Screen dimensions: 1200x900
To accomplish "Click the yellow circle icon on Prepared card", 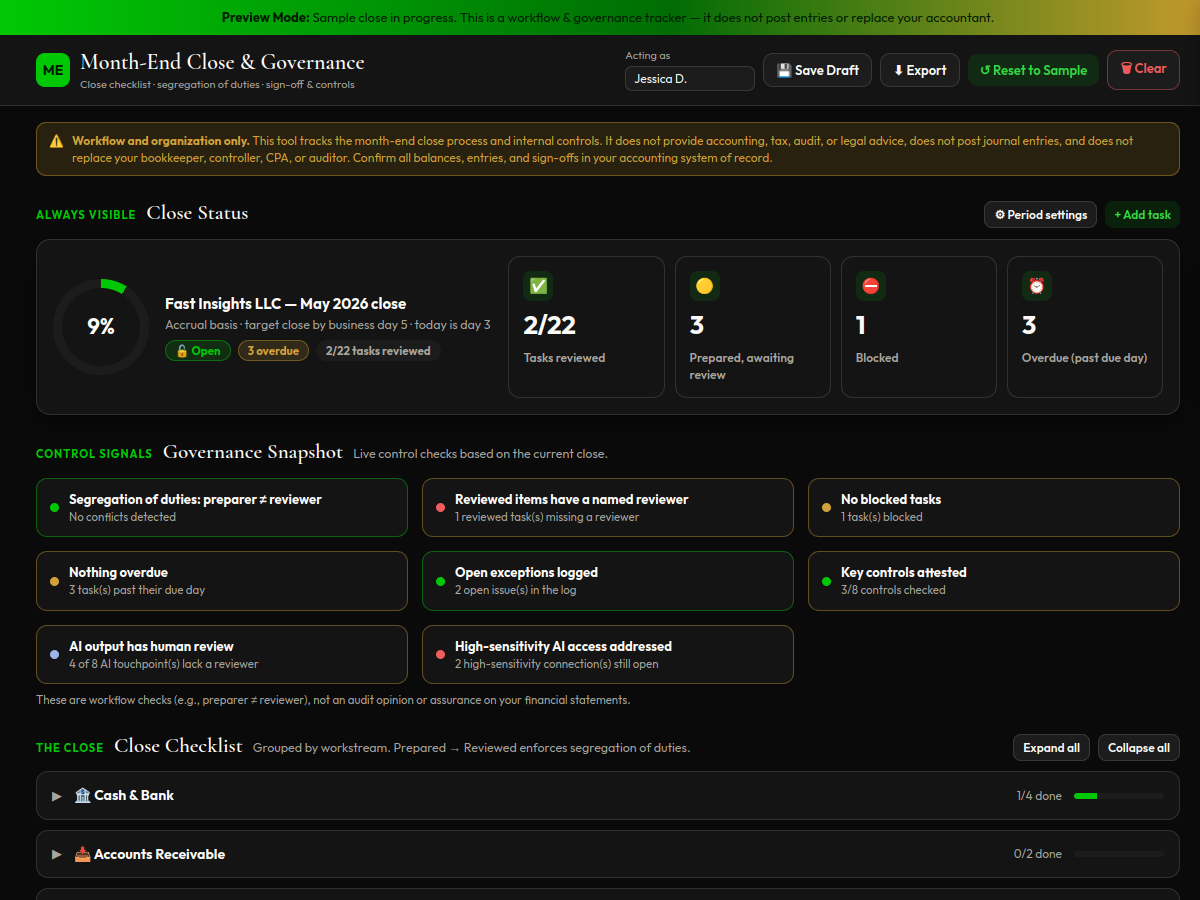I will pyautogui.click(x=704, y=286).
